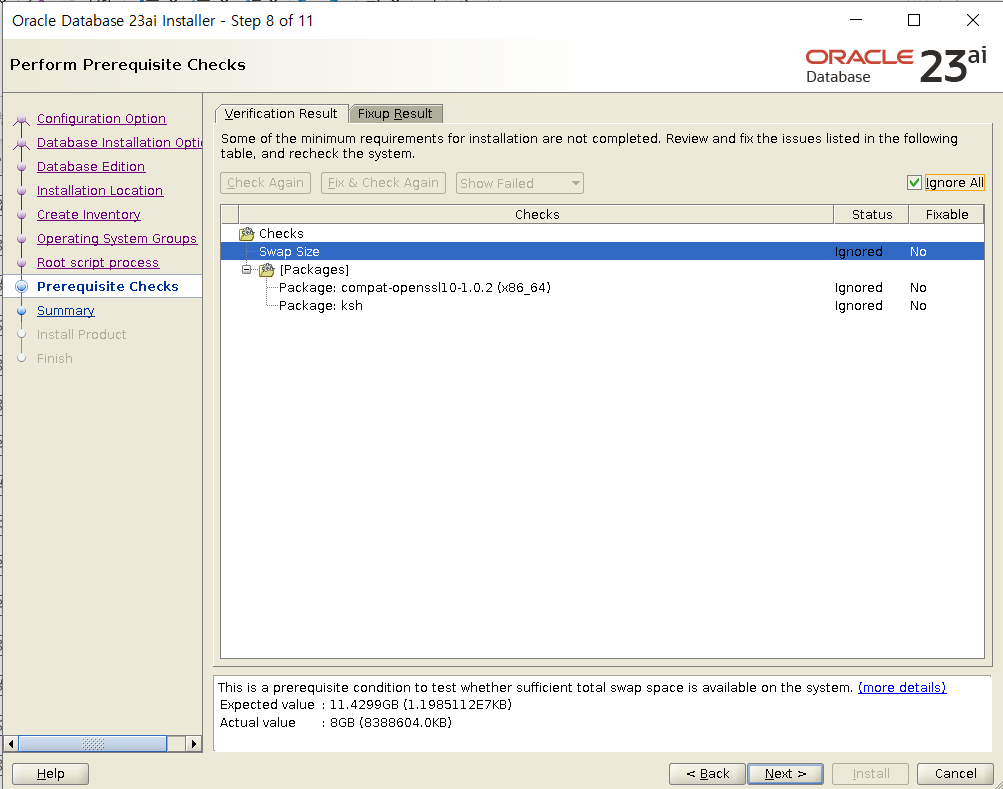Image resolution: width=1003 pixels, height=789 pixels.
Task: Jump to Installation Location step
Action: tap(100, 191)
